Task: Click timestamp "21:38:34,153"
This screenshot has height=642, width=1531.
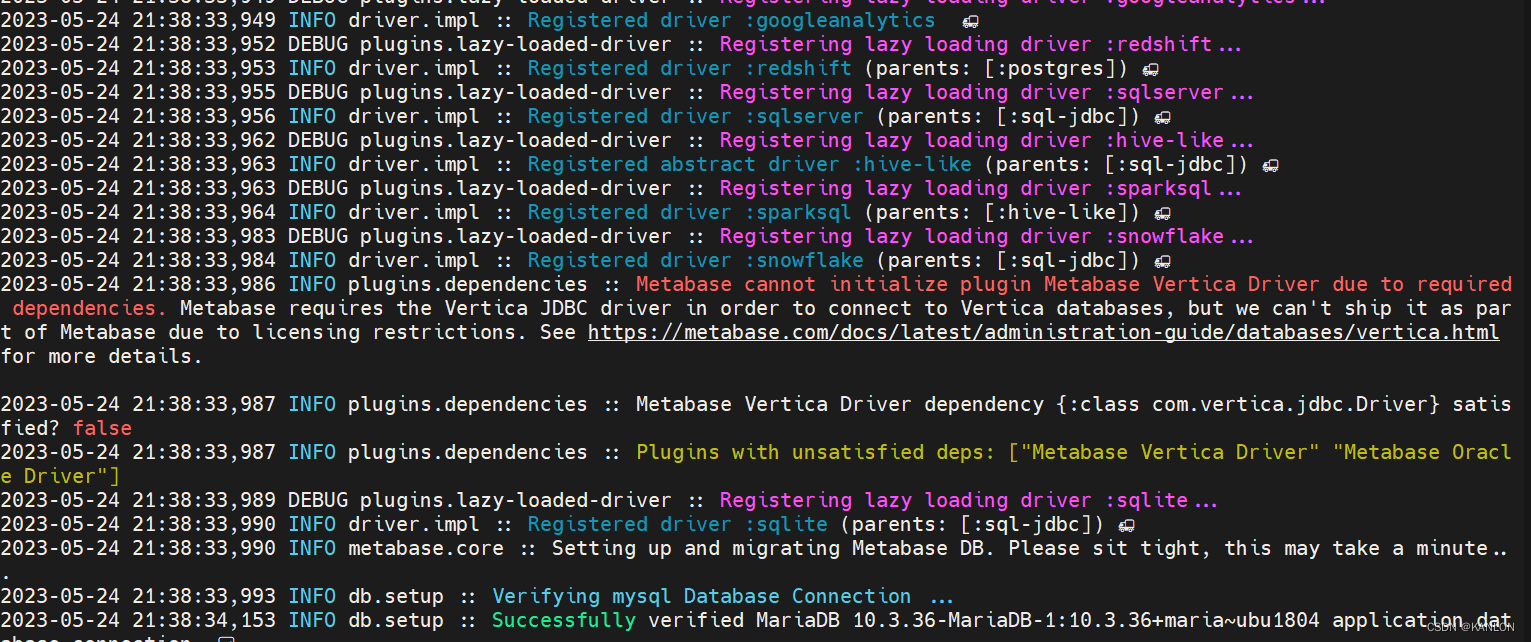Action: [x=203, y=620]
